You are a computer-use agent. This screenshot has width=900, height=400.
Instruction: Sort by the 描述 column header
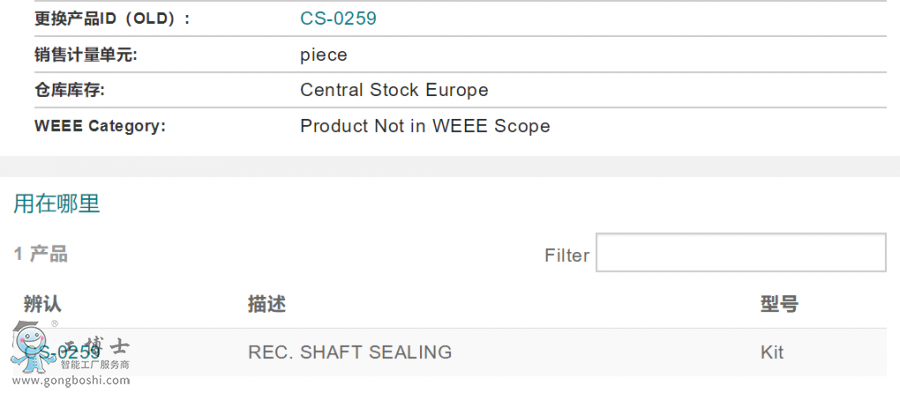(x=267, y=304)
